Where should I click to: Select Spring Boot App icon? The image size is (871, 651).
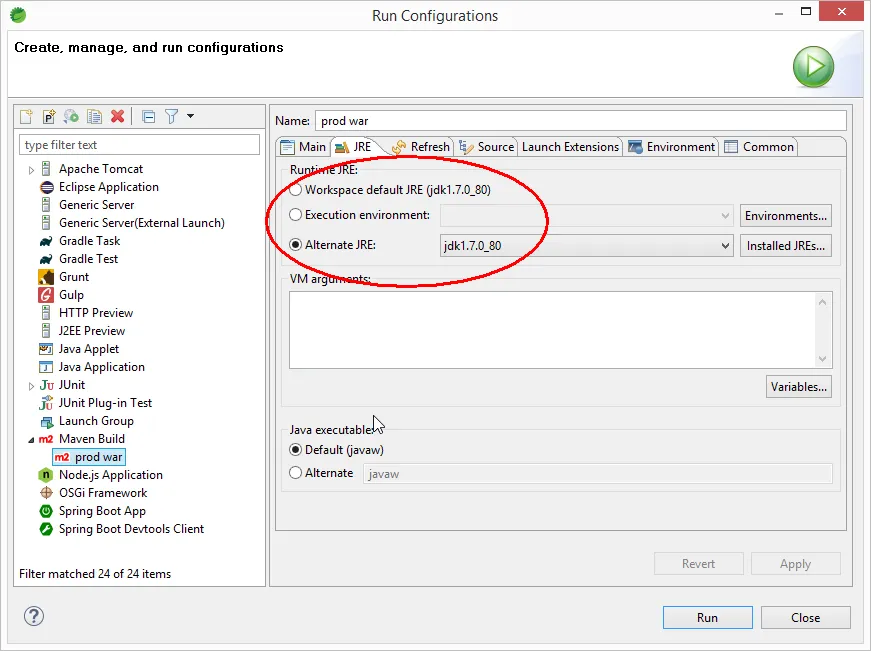pos(46,511)
